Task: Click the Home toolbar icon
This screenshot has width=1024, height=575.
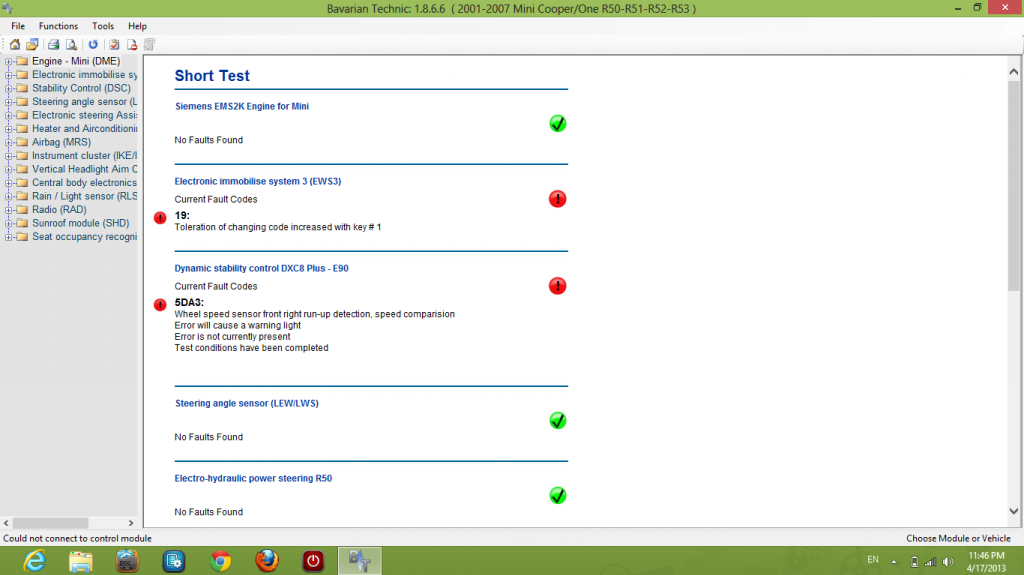Action: 14,44
